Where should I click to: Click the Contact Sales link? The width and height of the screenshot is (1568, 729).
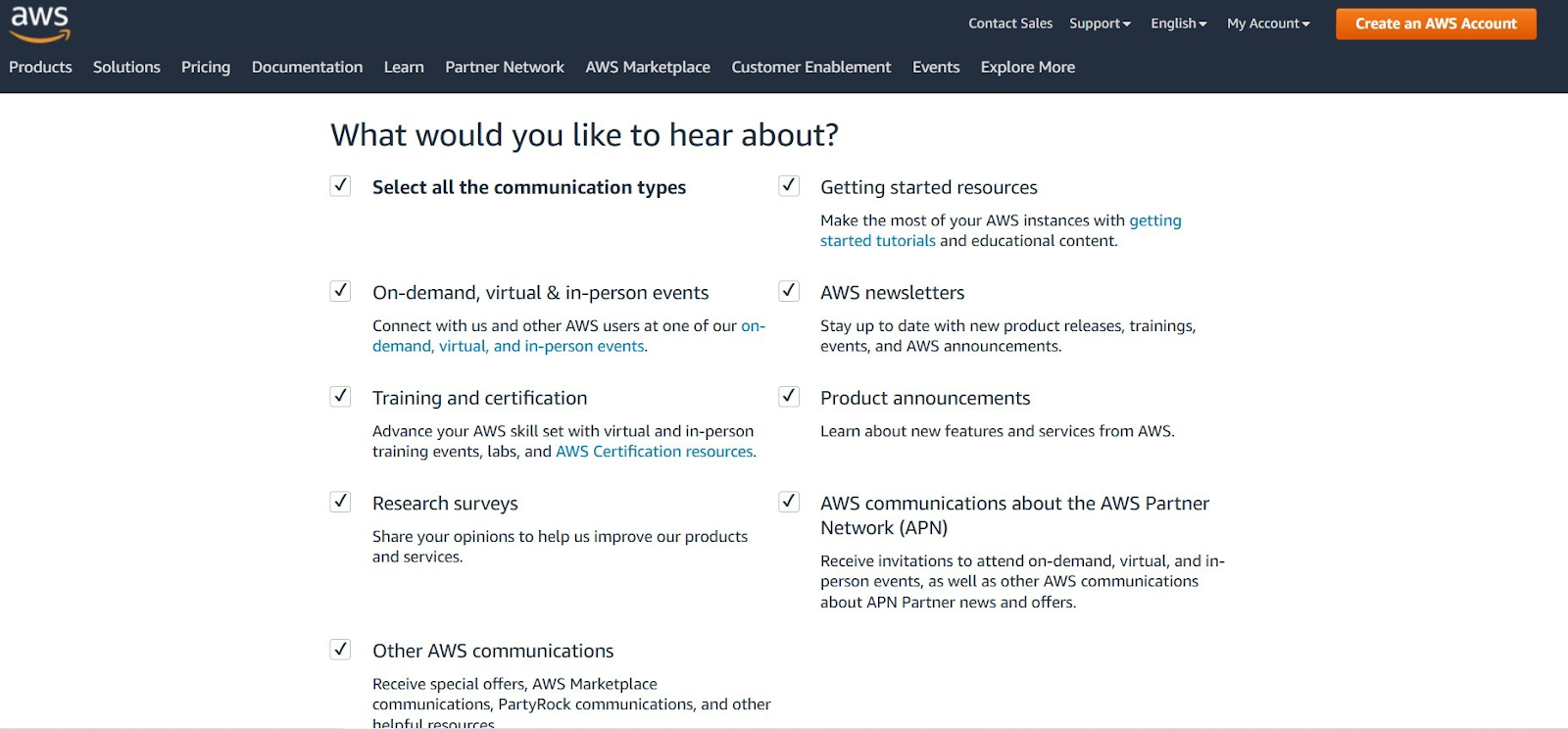(1010, 24)
